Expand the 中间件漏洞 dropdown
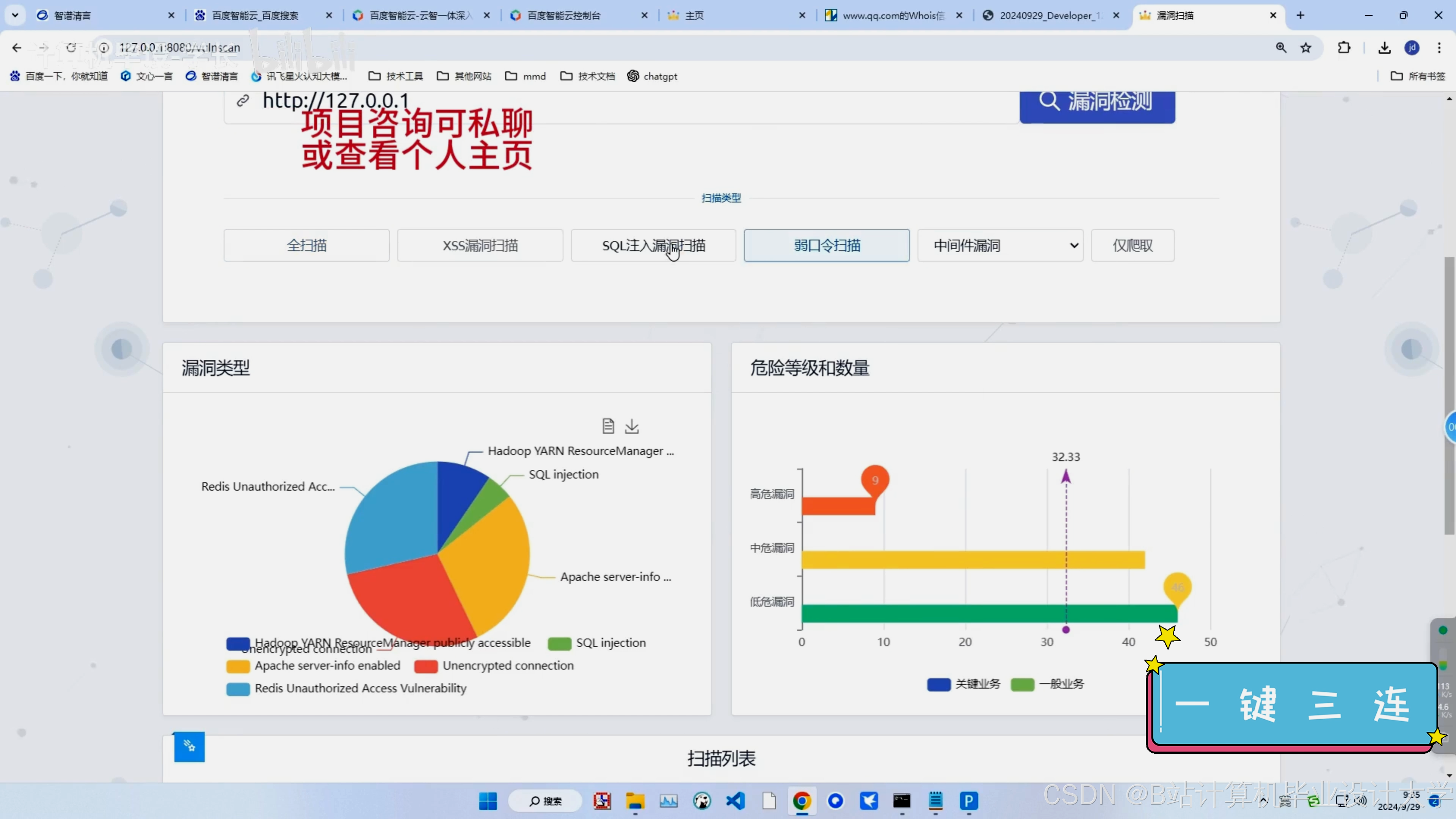Screen dimensions: 1456x819 tap(1000, 245)
